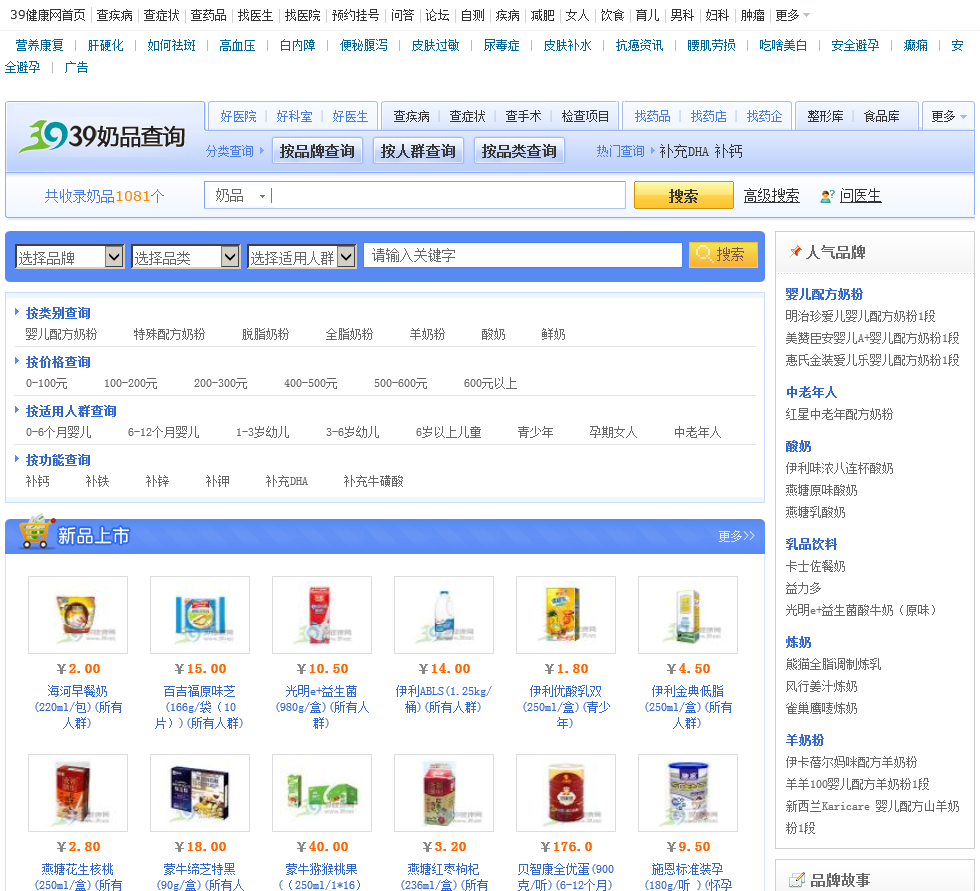Screen dimensions: 980x891
Task: Click the 更多>> link in 新品上市
Action: [736, 536]
